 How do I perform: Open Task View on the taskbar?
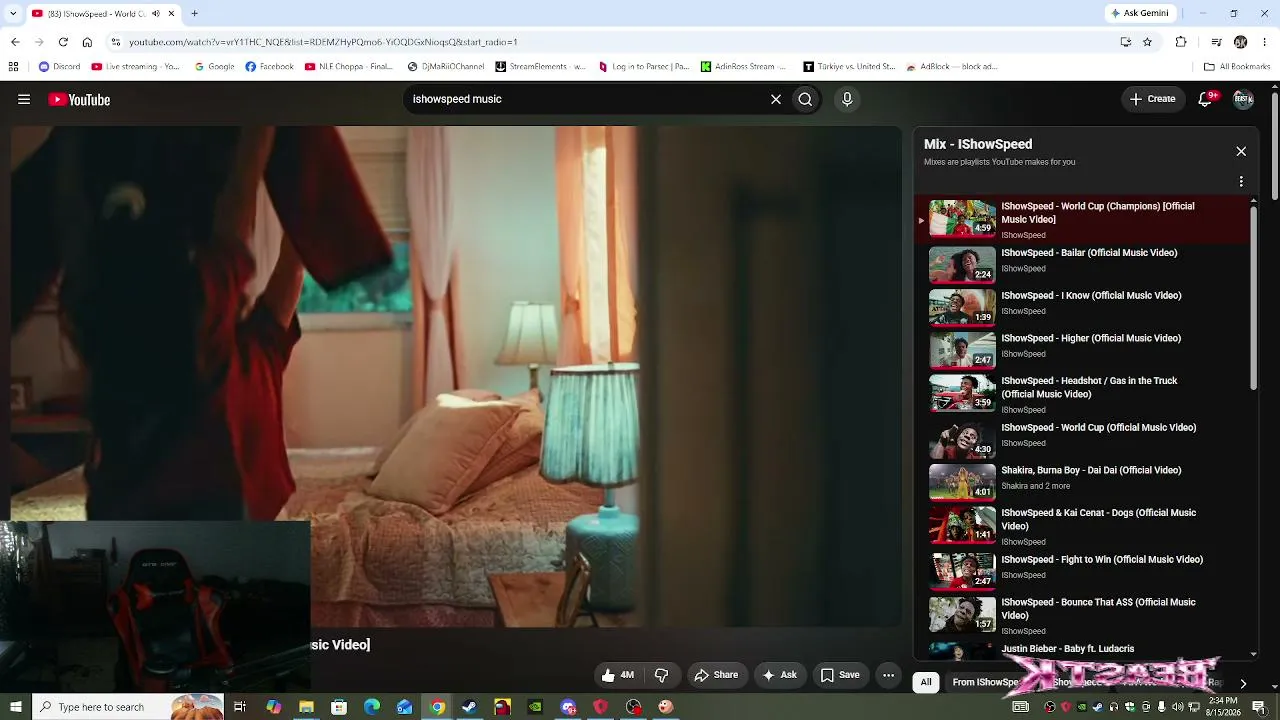[x=240, y=707]
